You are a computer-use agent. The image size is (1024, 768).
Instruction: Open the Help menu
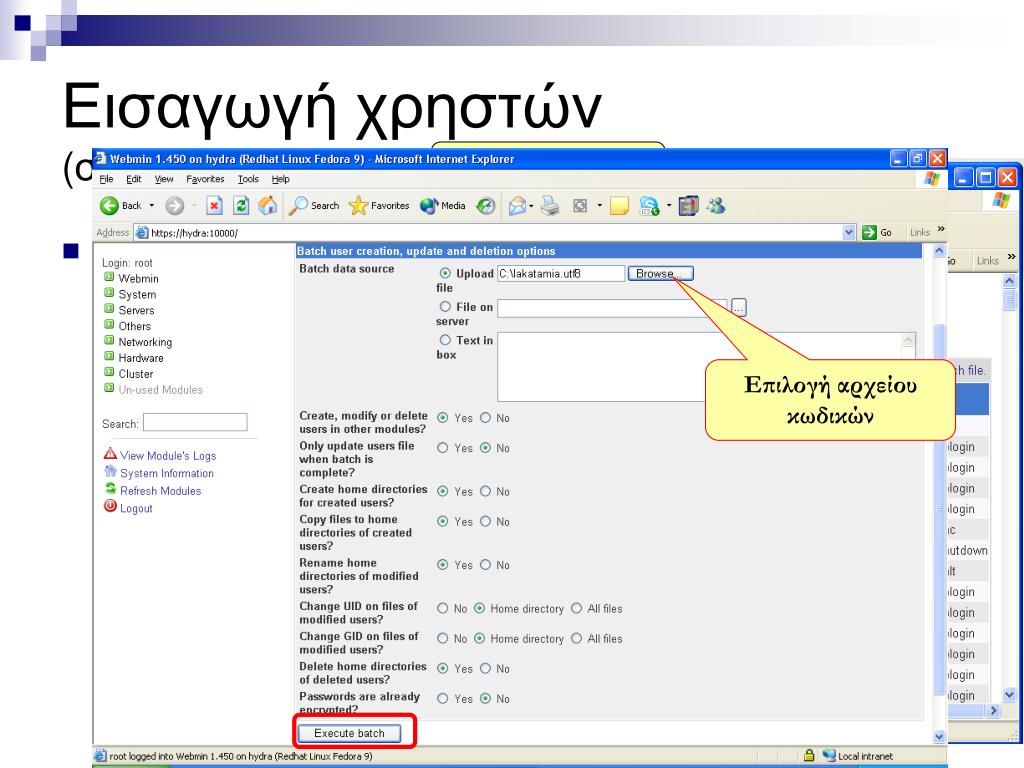tap(281, 179)
